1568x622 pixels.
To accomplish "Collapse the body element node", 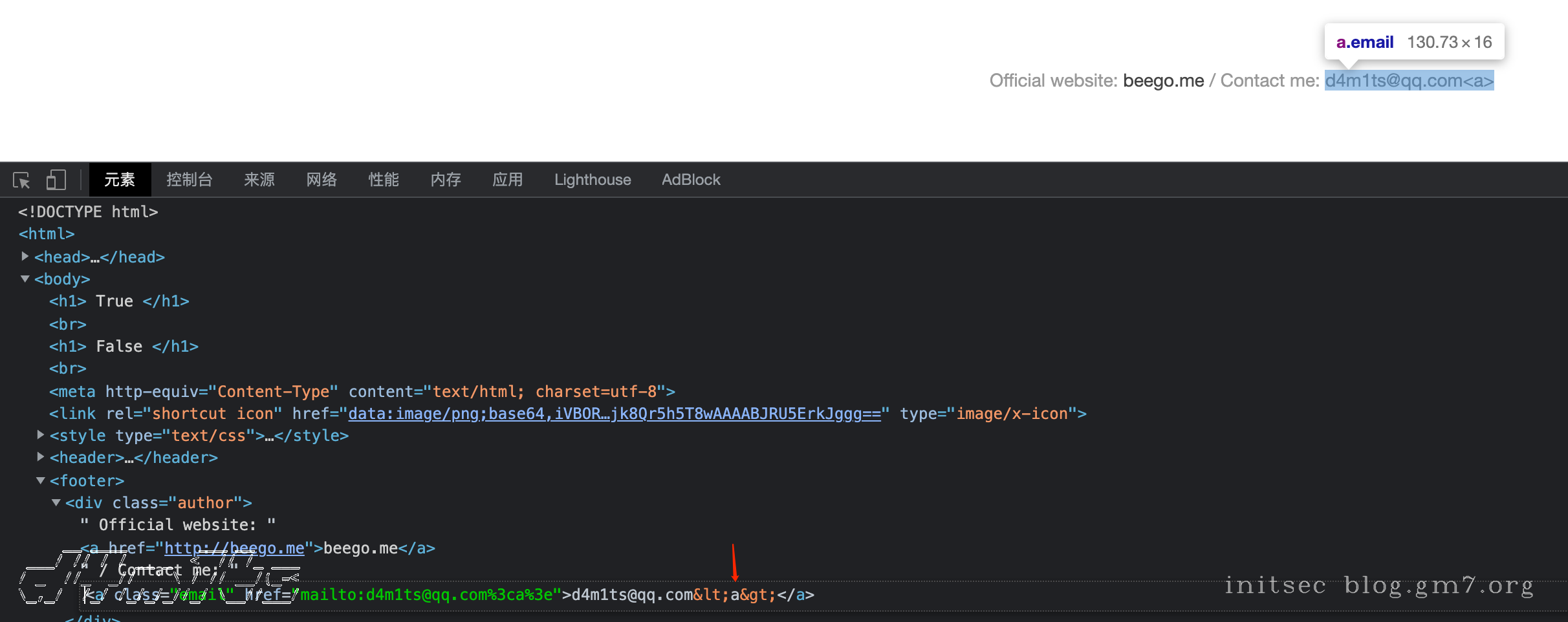I will [25, 279].
